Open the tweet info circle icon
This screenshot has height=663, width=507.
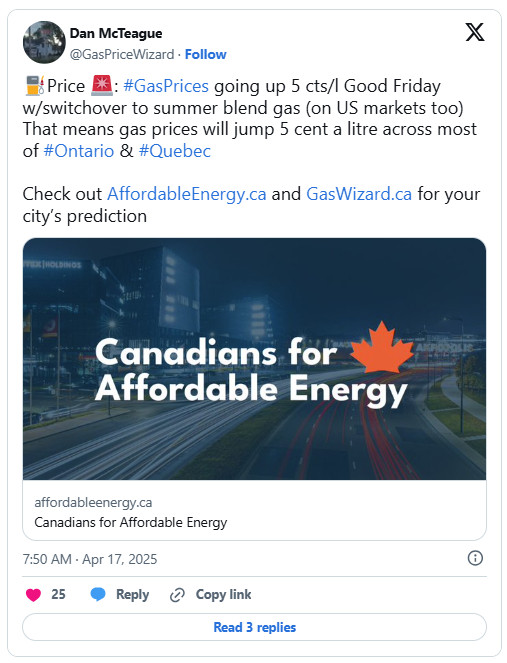click(475, 558)
